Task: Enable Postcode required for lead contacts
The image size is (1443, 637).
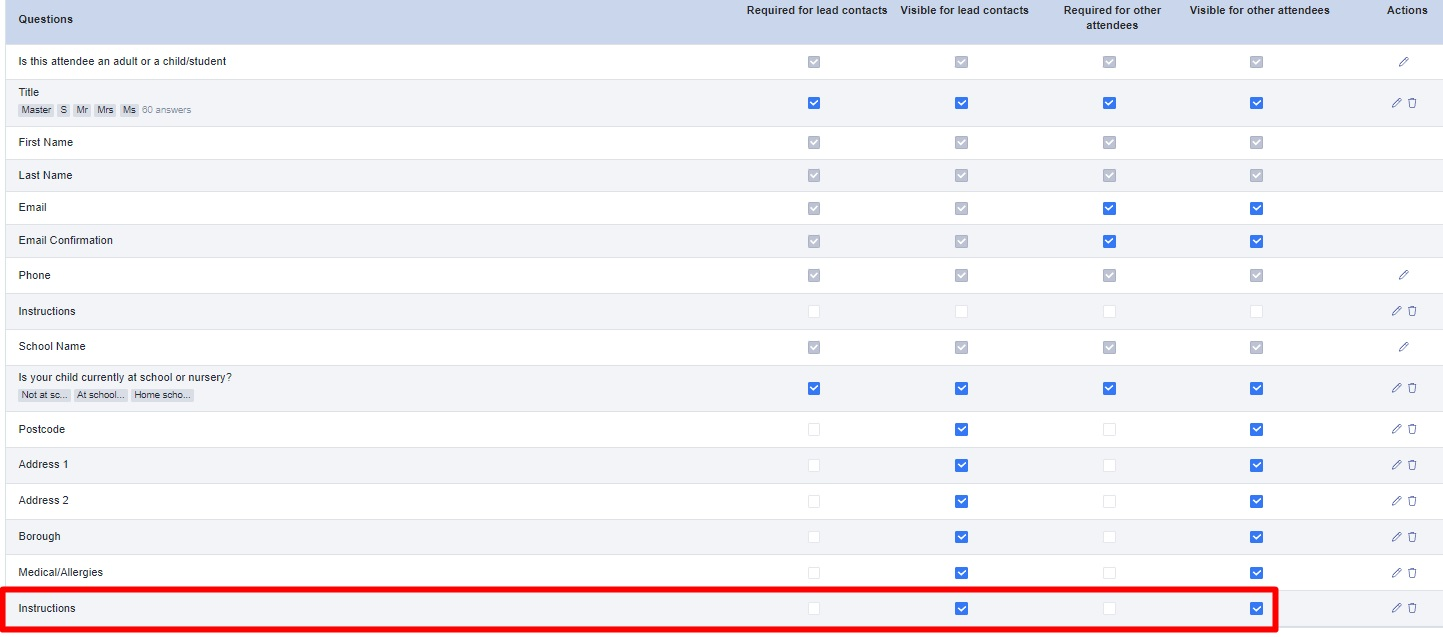Action: pyautogui.click(x=814, y=429)
